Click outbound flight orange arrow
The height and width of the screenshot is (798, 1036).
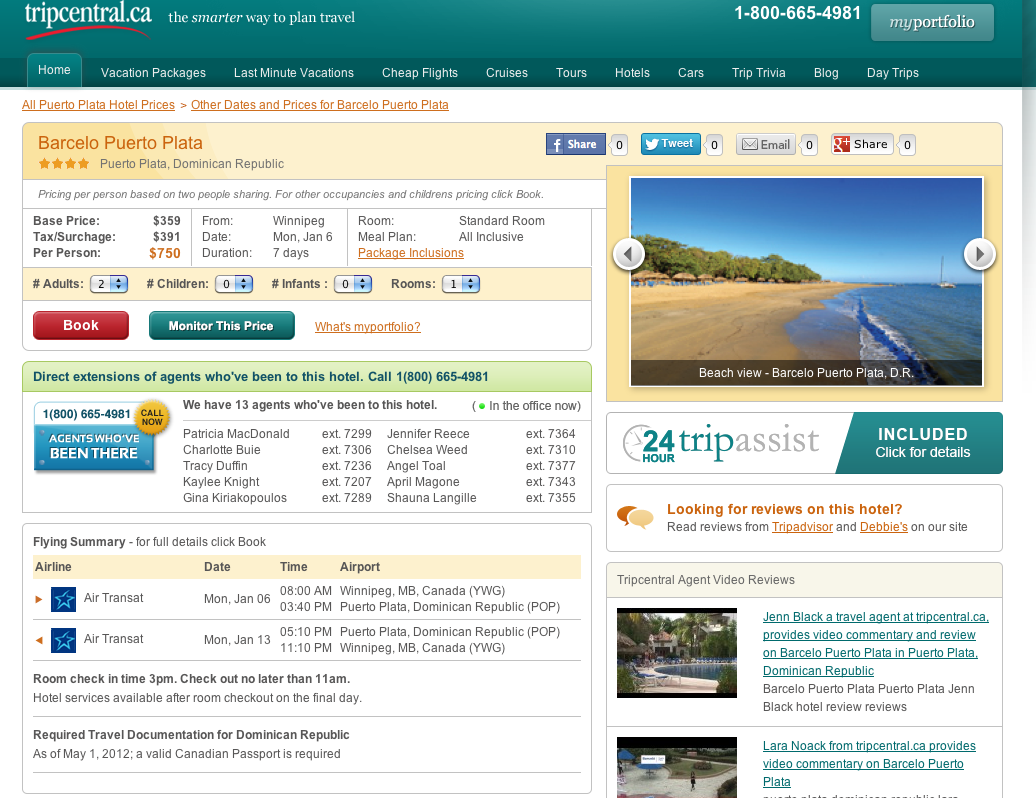tap(38, 599)
